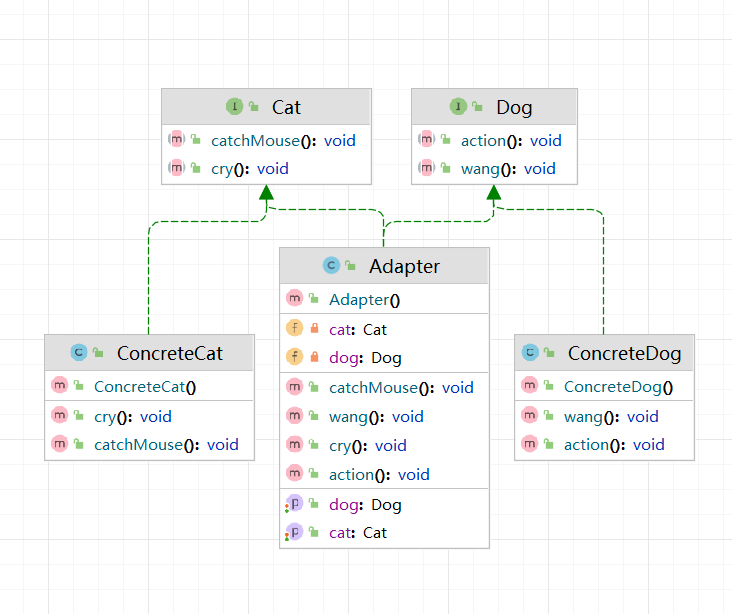Click the ConcreteCat class icon
The height and width of the screenshot is (614, 732).
[79, 352]
